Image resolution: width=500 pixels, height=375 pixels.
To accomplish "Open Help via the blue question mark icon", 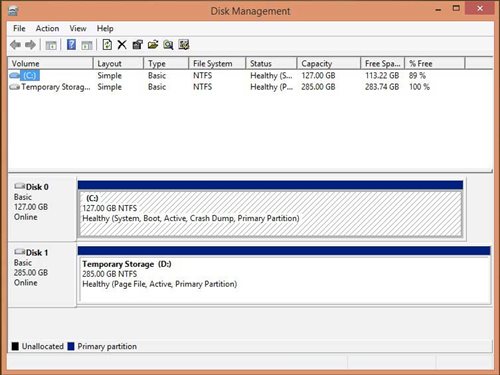I will click(71, 45).
